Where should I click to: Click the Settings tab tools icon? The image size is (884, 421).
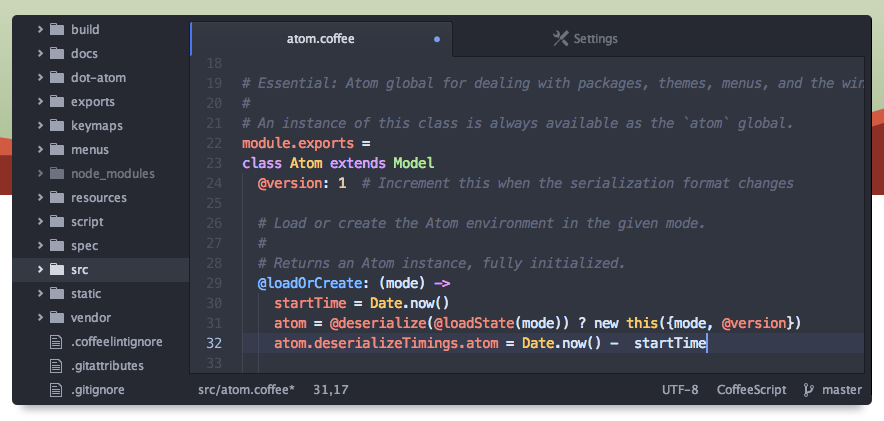click(x=560, y=39)
